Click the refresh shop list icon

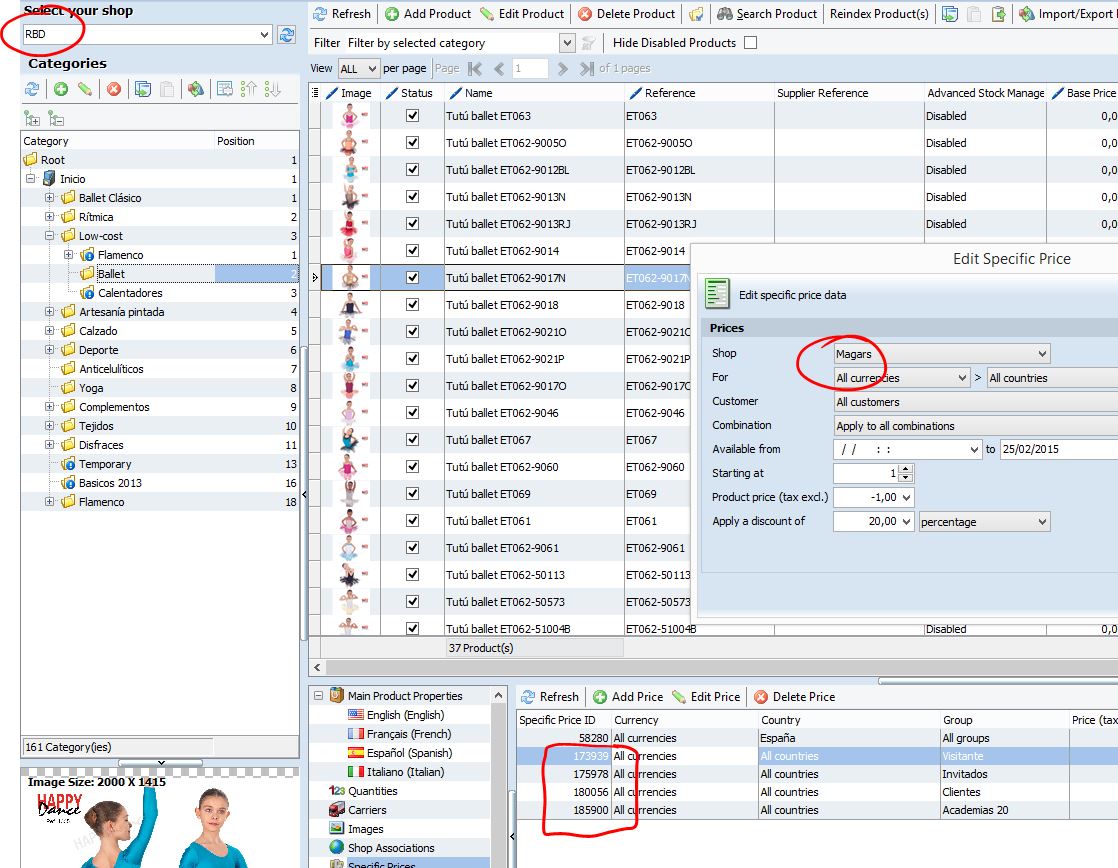coord(287,35)
